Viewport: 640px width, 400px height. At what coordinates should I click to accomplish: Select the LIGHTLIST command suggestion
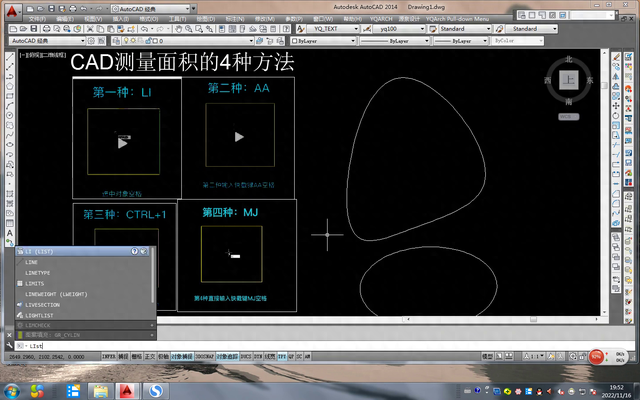point(40,314)
